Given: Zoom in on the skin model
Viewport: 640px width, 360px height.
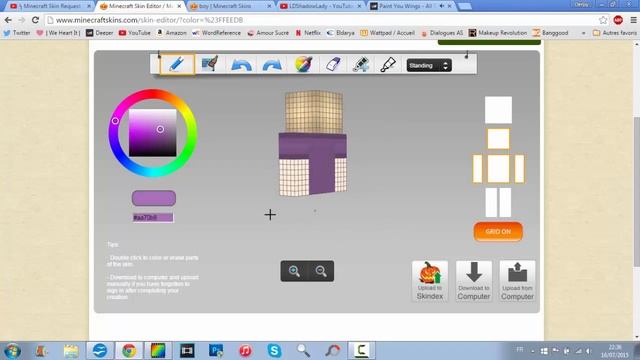Looking at the screenshot, I should (x=294, y=271).
